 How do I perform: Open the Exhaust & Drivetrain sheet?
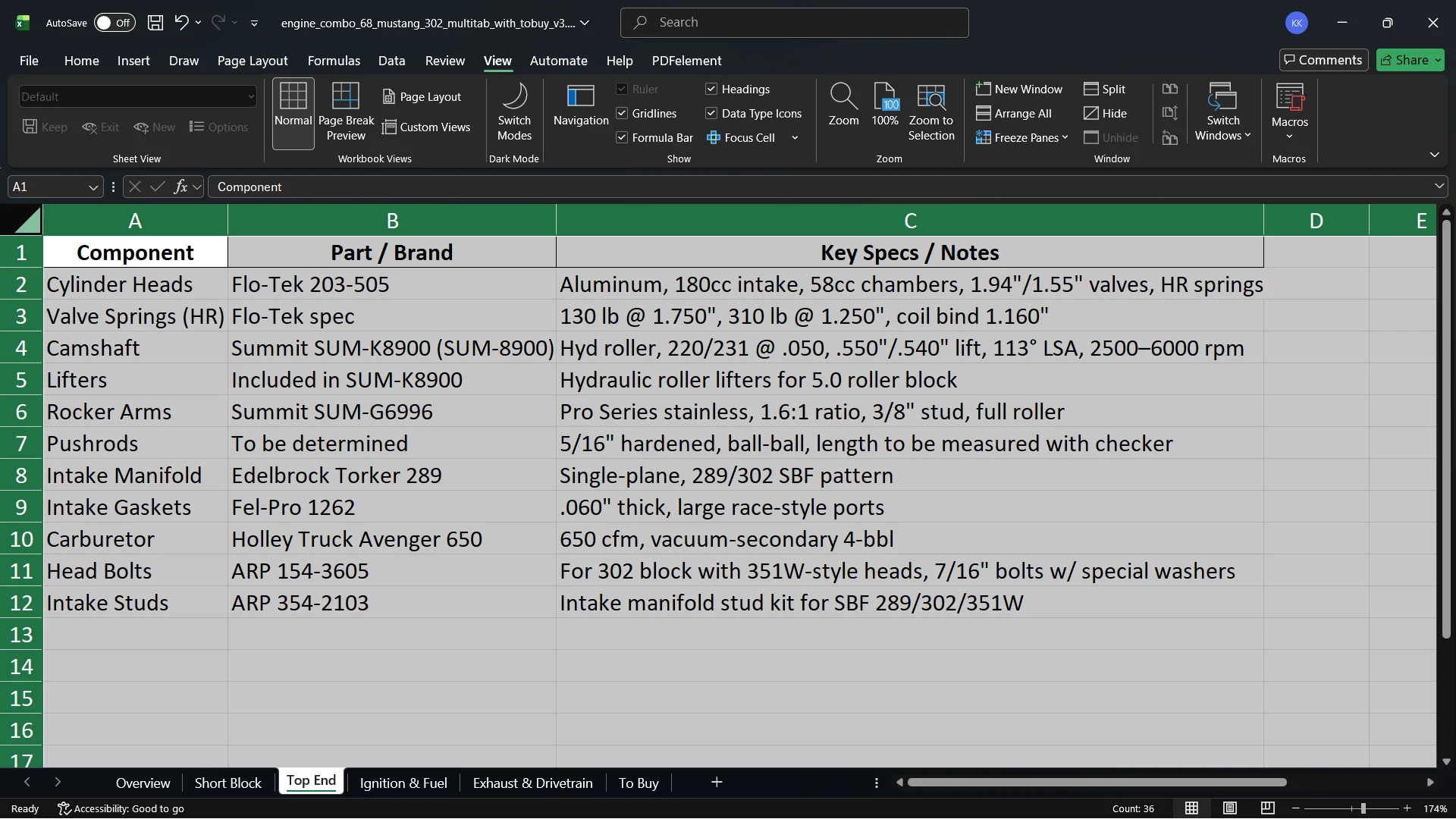(532, 783)
